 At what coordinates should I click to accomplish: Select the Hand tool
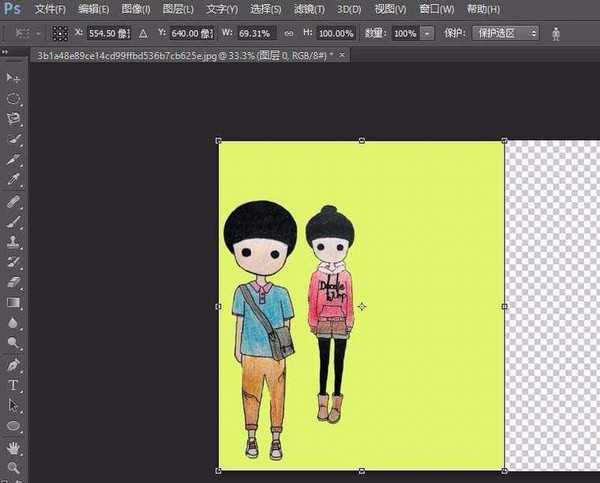click(14, 447)
